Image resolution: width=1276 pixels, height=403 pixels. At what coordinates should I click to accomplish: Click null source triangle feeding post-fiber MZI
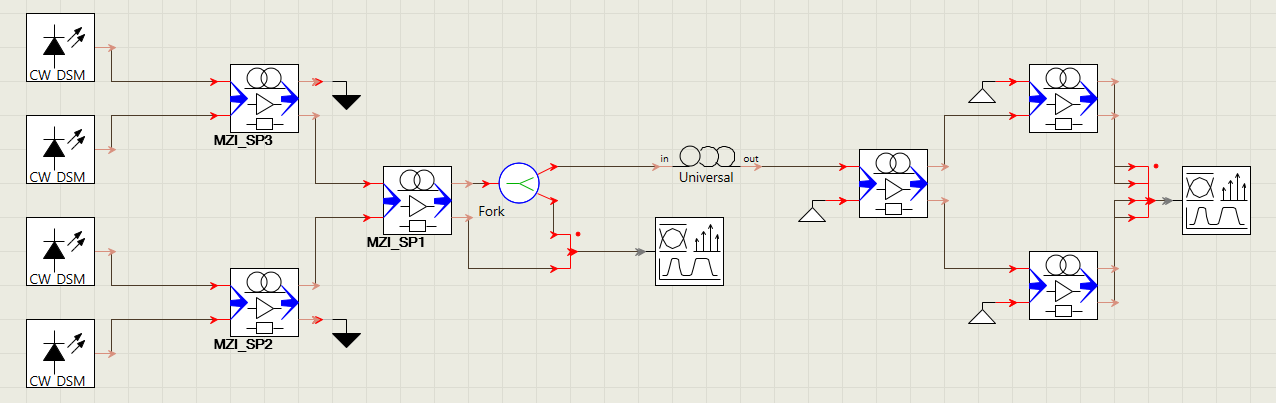point(811,214)
